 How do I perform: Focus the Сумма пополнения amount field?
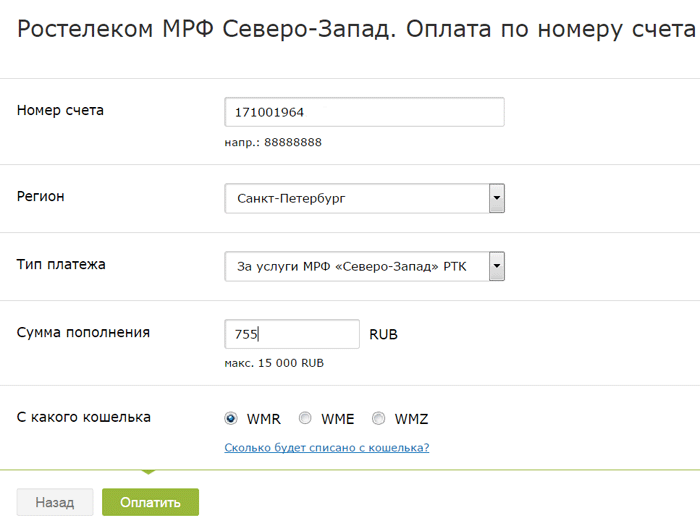coord(292,334)
